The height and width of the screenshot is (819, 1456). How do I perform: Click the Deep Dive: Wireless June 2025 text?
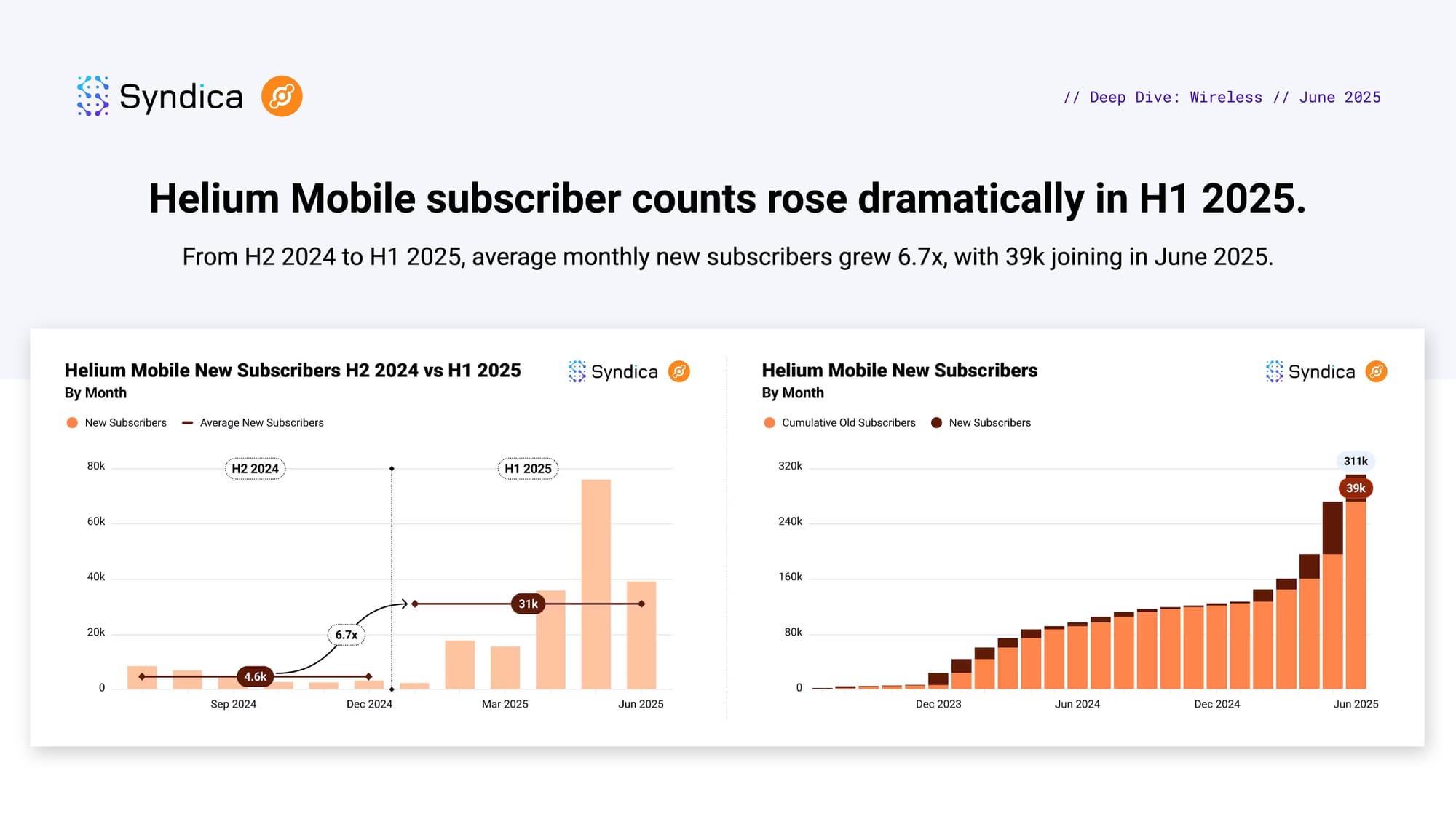(1222, 98)
